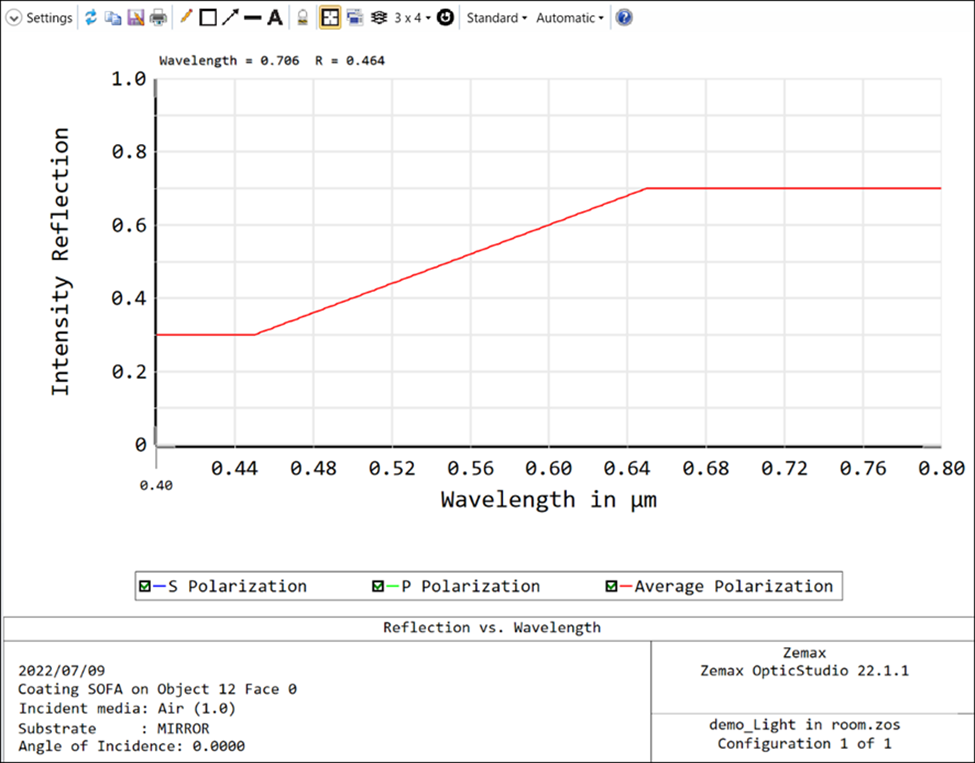This screenshot has width=975, height=763.
Task: Click the P Polarization legend label
Action: pos(471,586)
